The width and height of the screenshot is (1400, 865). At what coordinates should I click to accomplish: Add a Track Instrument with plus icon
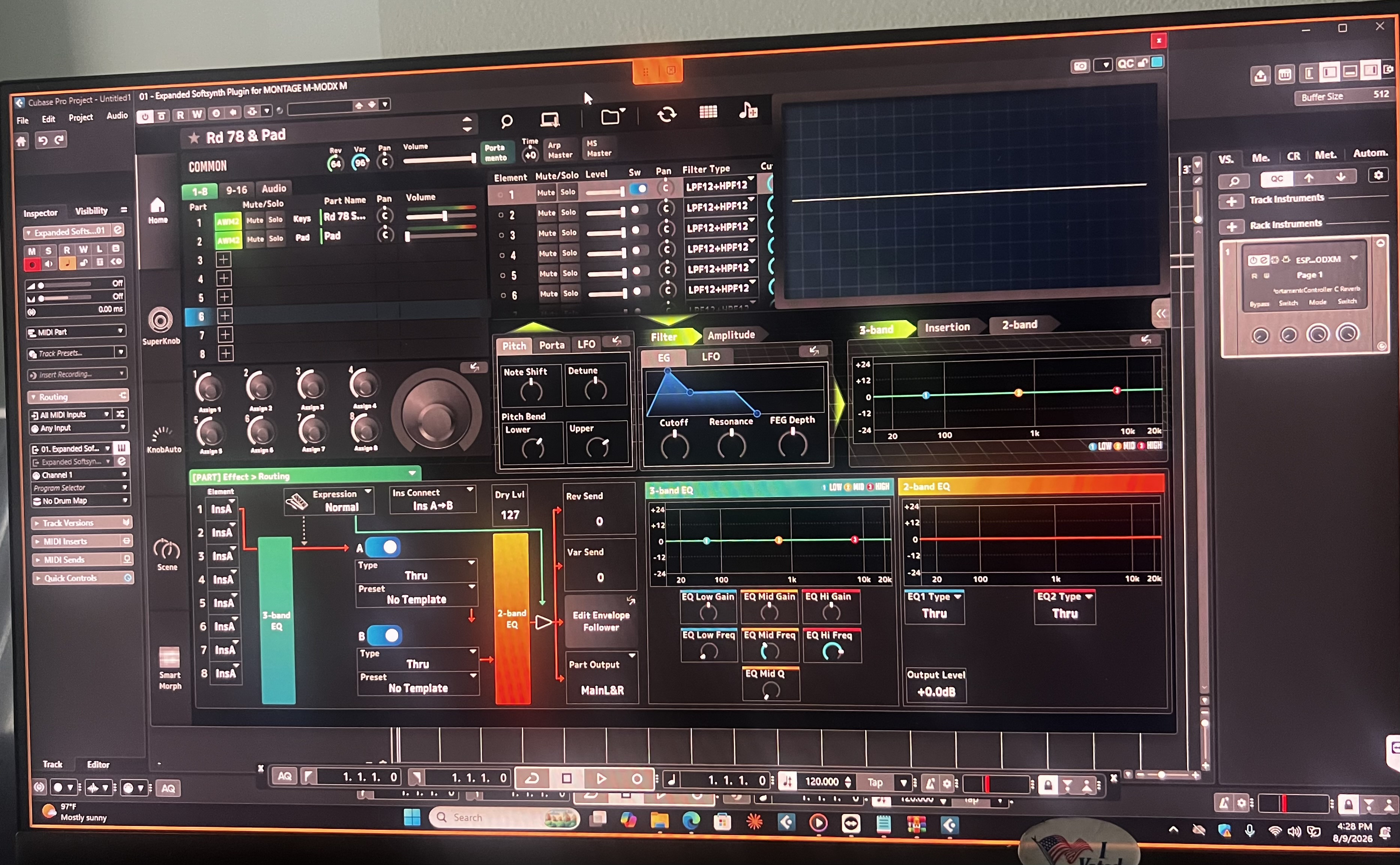(1231, 201)
